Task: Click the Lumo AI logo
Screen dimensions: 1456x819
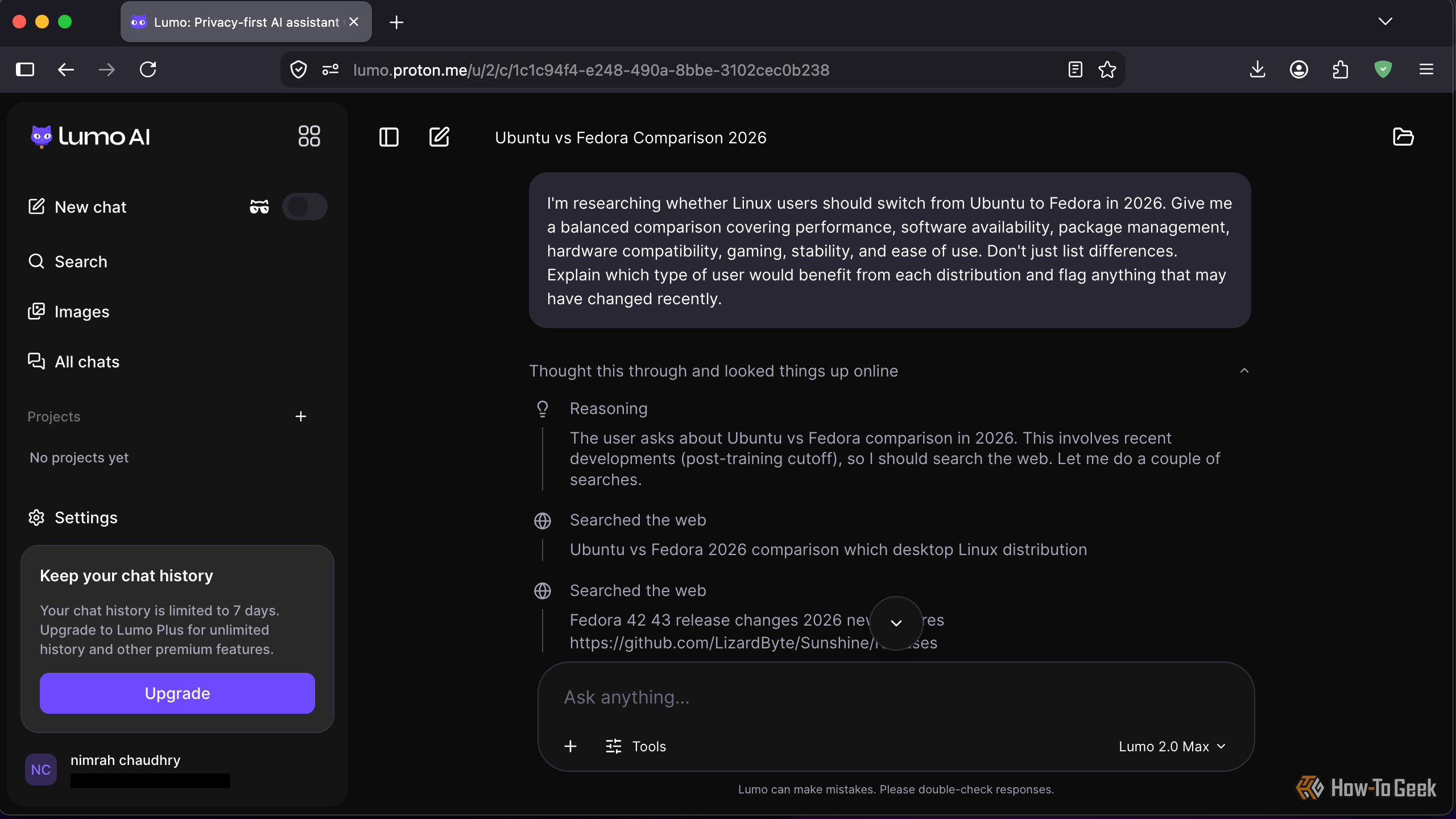Action: (x=90, y=136)
